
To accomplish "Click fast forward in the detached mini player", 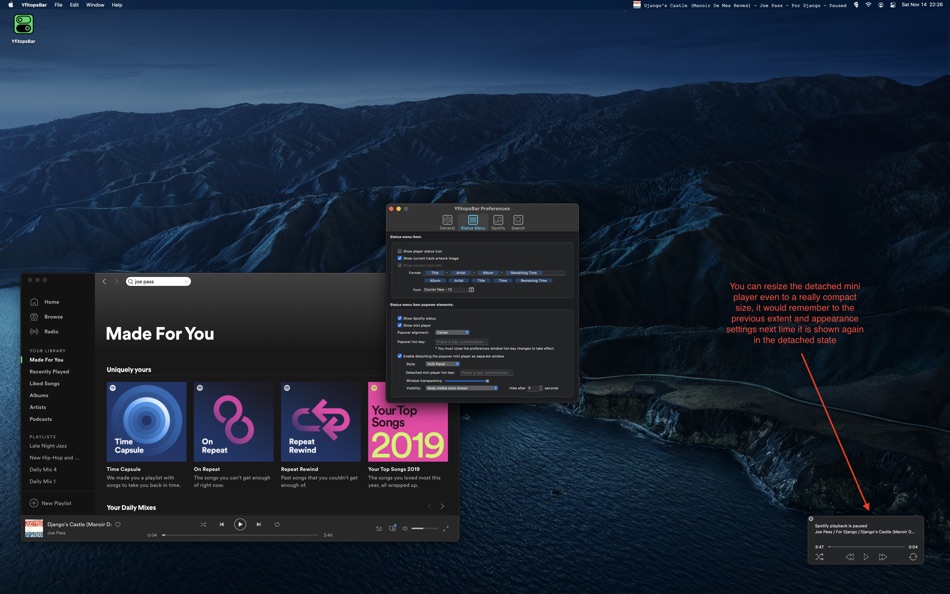I will point(883,557).
